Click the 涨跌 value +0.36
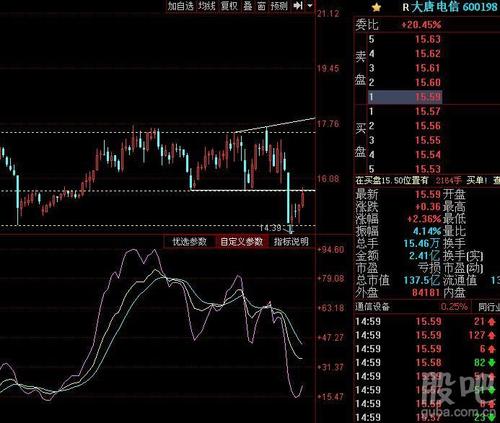Viewport: 500px width, 423px height. (428, 207)
